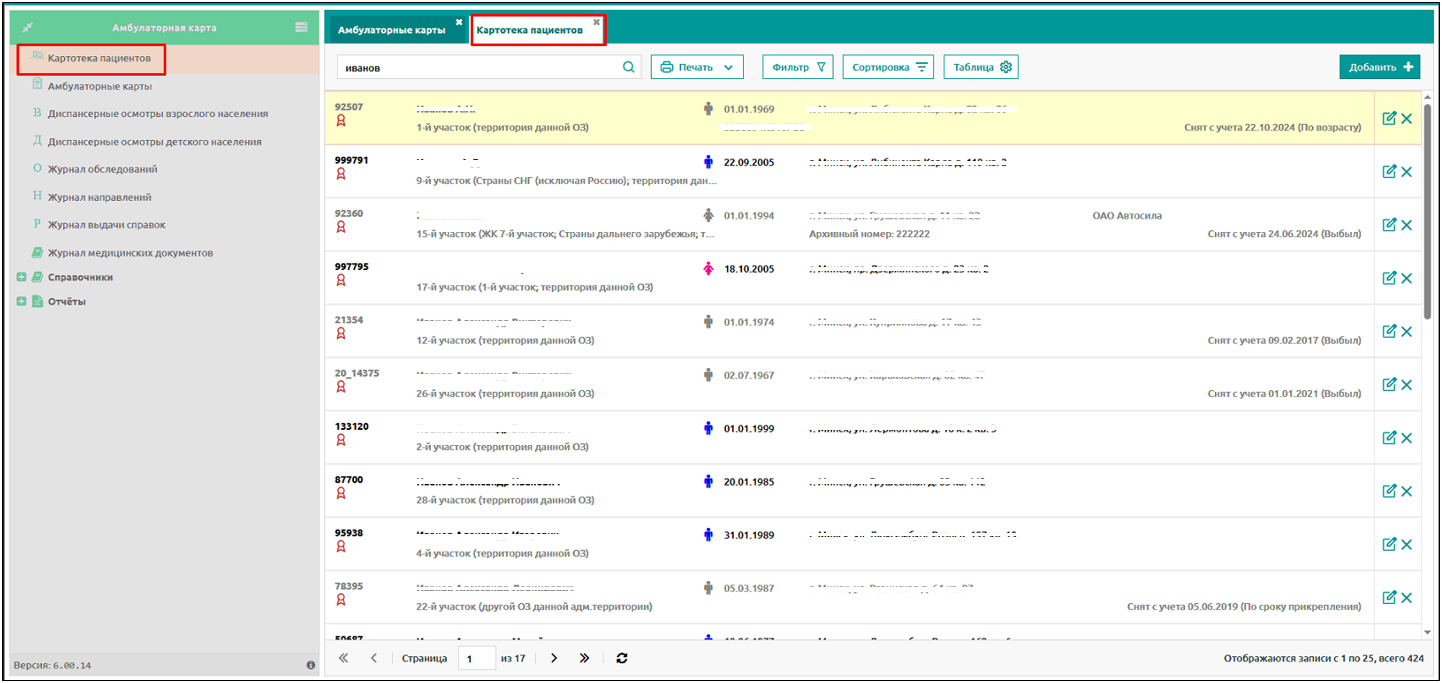Delete patient record 999791

(x=1407, y=172)
